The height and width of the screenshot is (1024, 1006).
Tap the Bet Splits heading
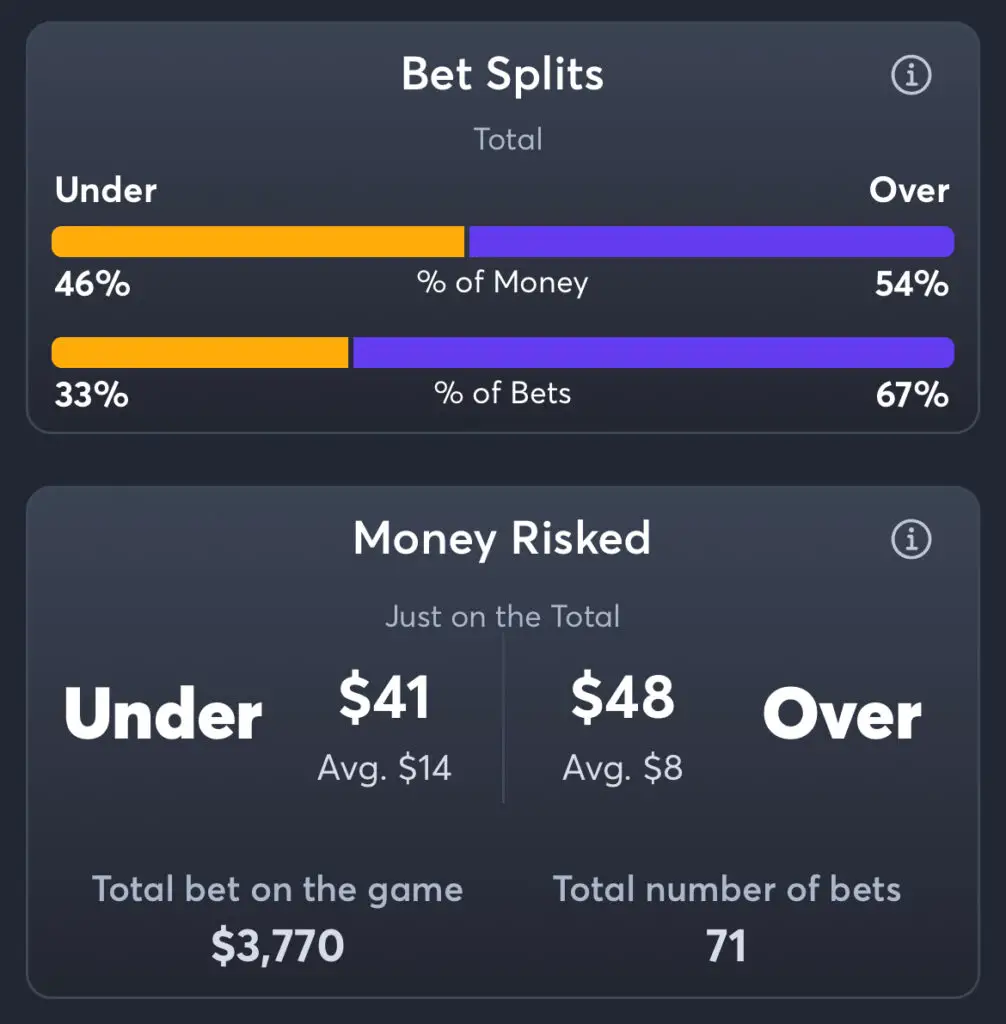coord(502,74)
